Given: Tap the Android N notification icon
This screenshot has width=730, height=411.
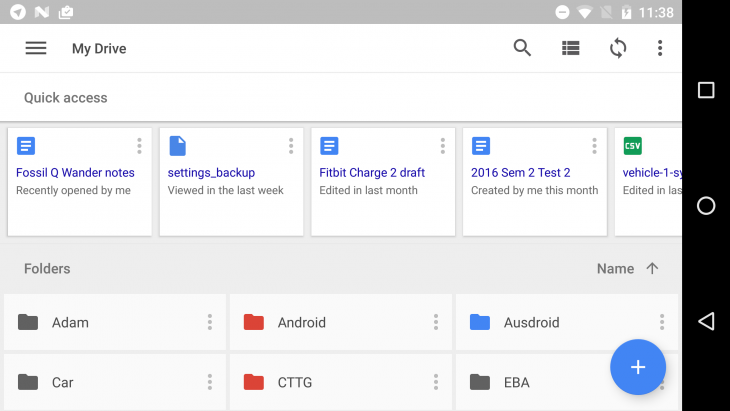Looking at the screenshot, I should 42,12.
